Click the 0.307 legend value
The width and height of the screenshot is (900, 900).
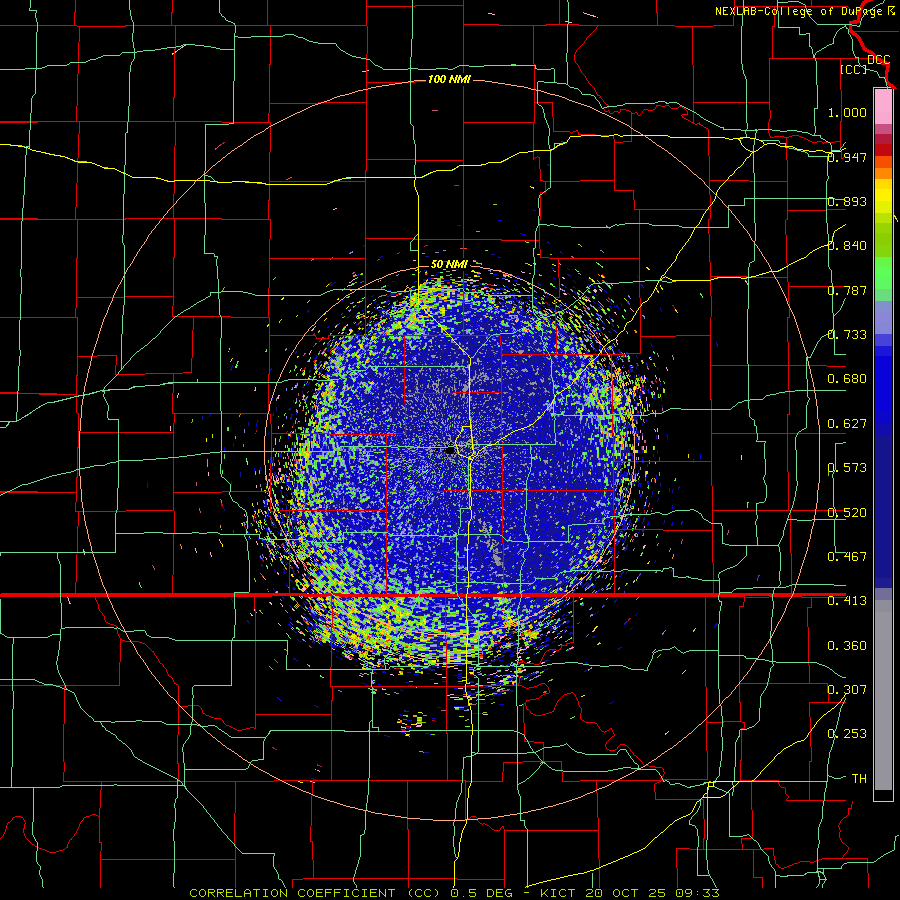pyautogui.click(x=847, y=690)
